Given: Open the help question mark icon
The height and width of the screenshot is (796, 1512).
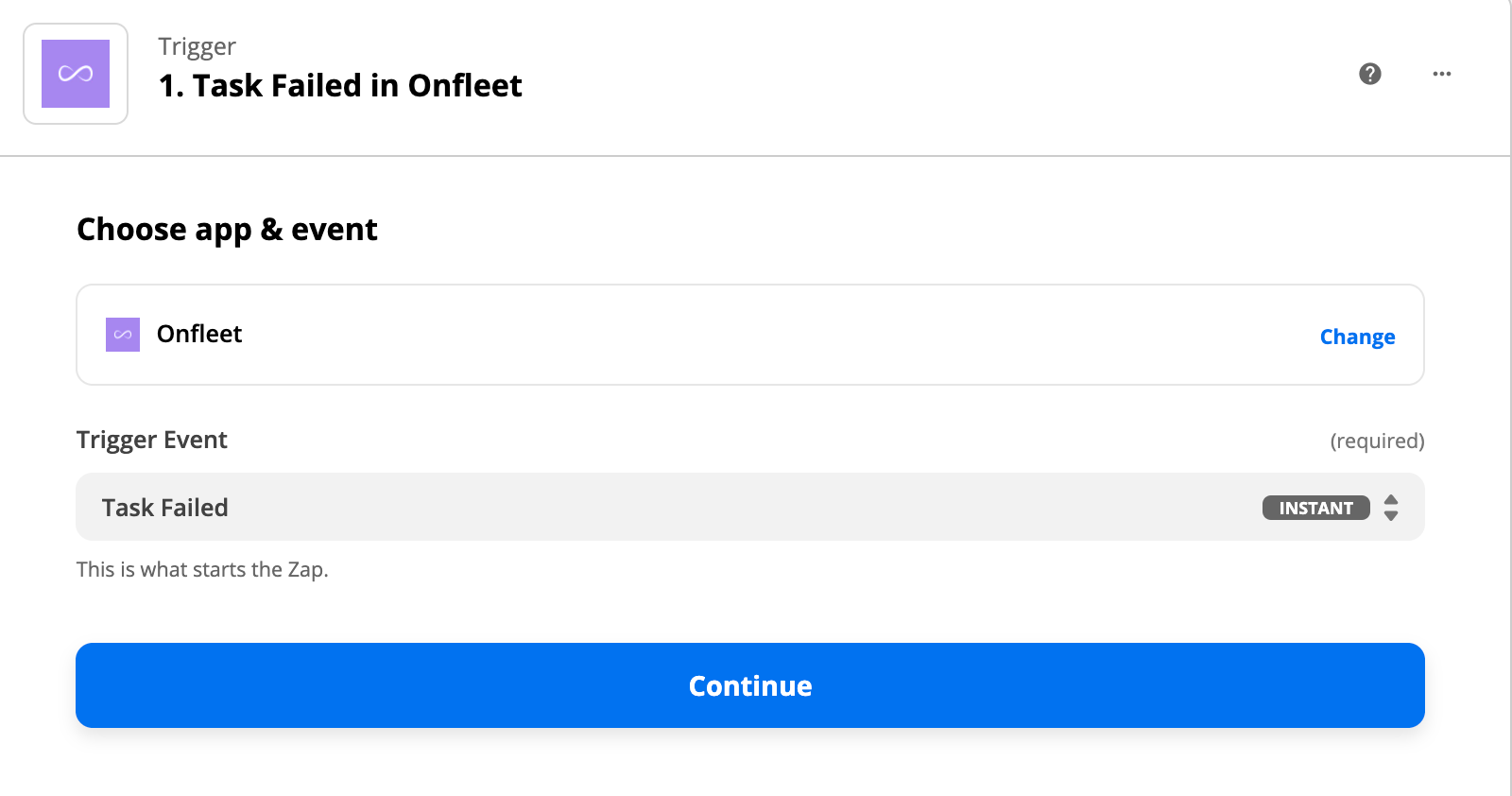Looking at the screenshot, I should point(1370,74).
